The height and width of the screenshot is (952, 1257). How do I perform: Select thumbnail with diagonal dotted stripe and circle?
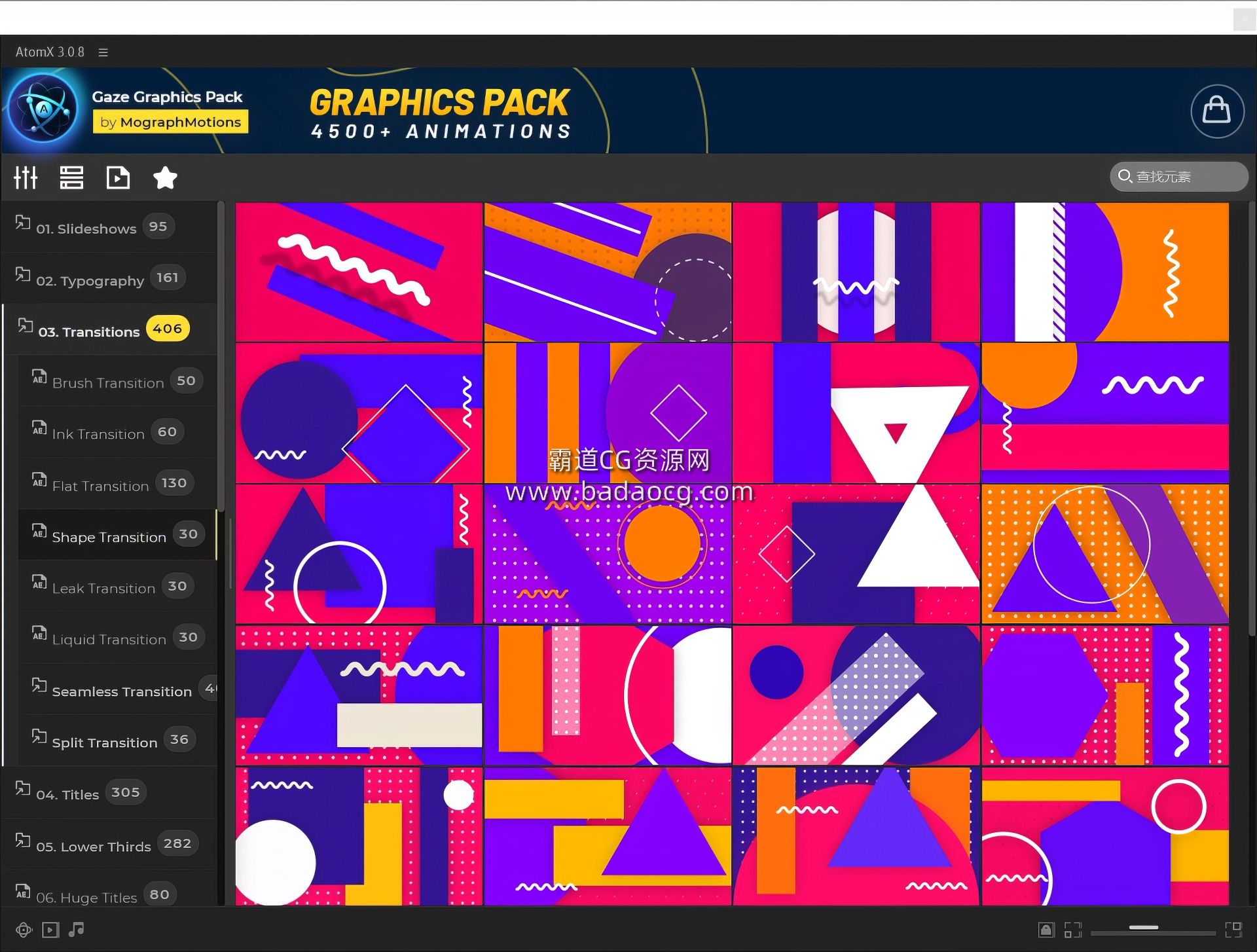tap(856, 695)
